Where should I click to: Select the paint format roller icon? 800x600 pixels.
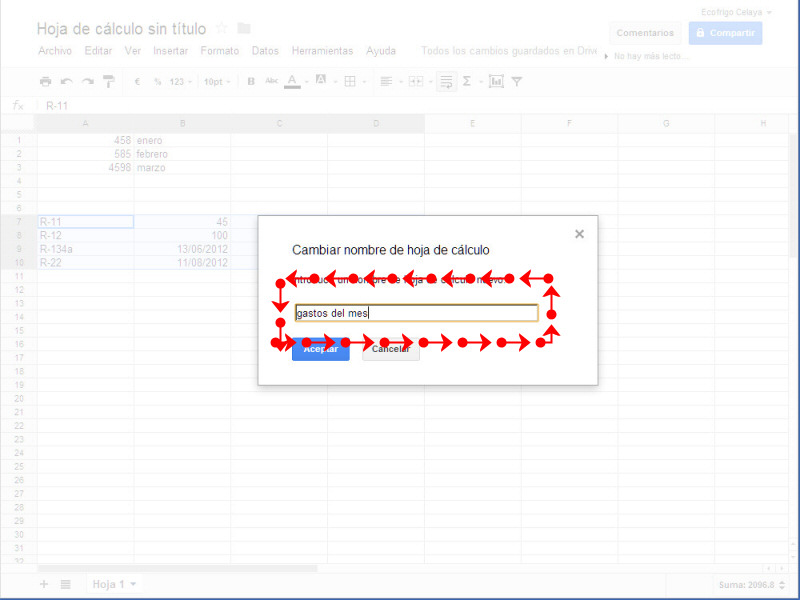click(x=109, y=82)
